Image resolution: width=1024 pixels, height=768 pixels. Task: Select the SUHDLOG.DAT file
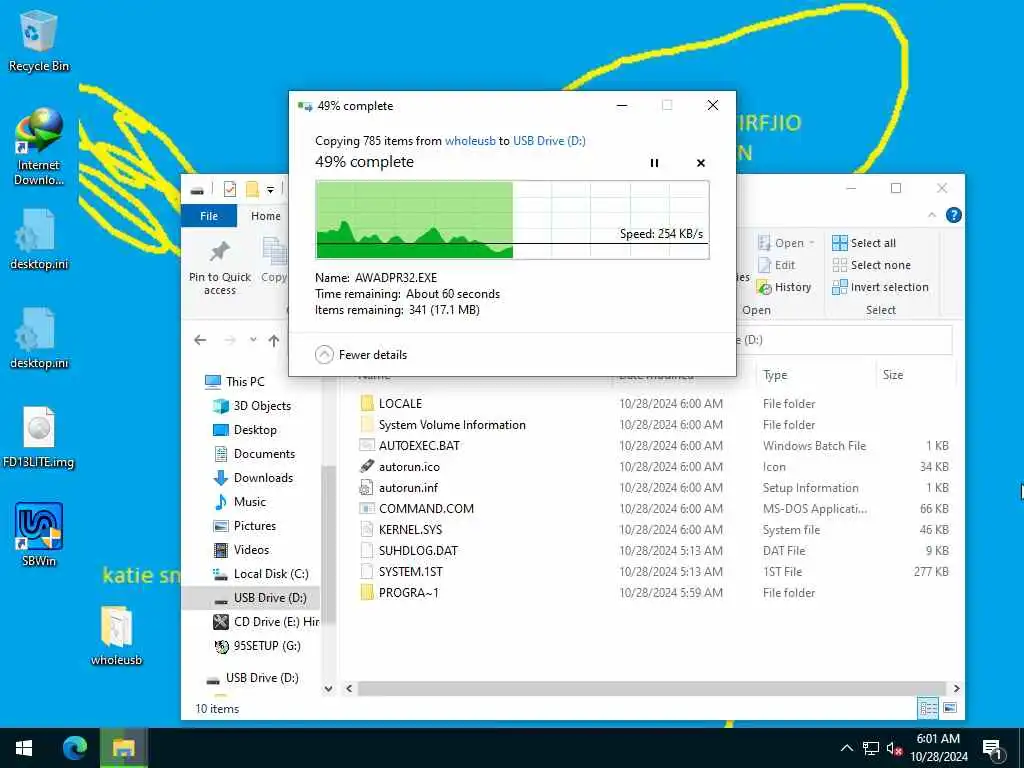(x=418, y=551)
